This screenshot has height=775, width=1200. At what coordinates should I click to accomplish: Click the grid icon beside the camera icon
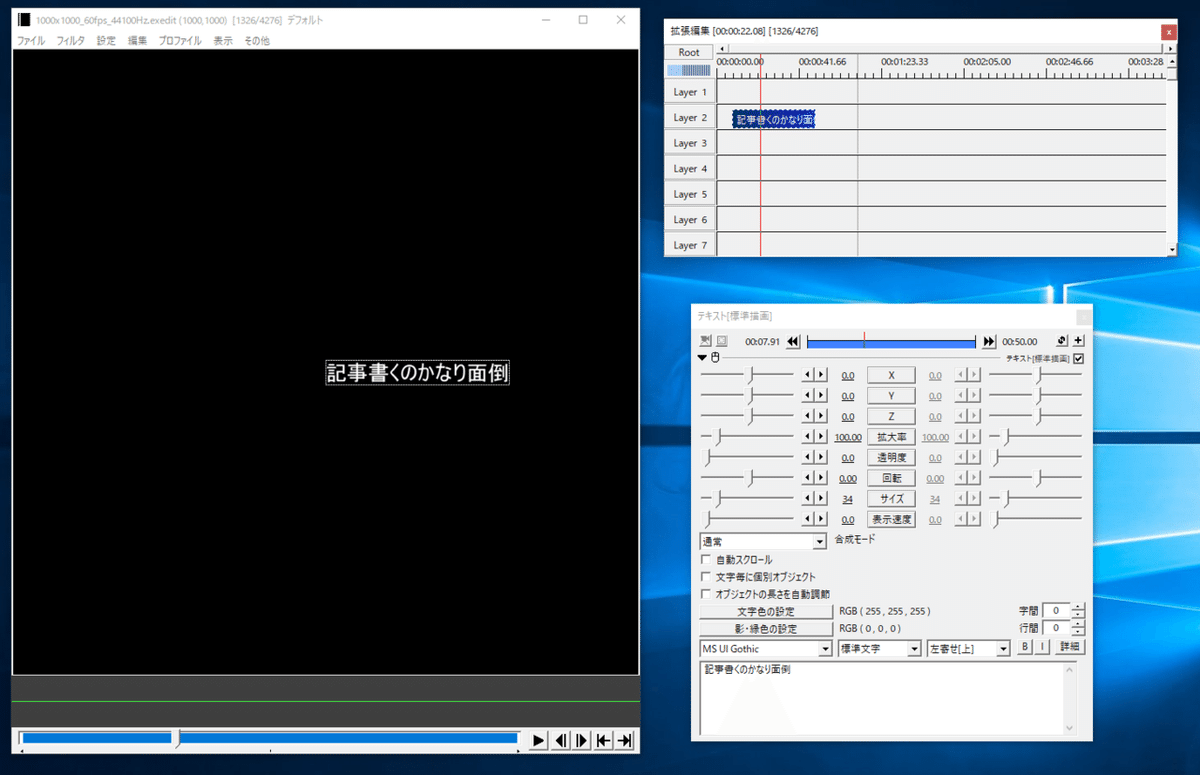[721, 341]
